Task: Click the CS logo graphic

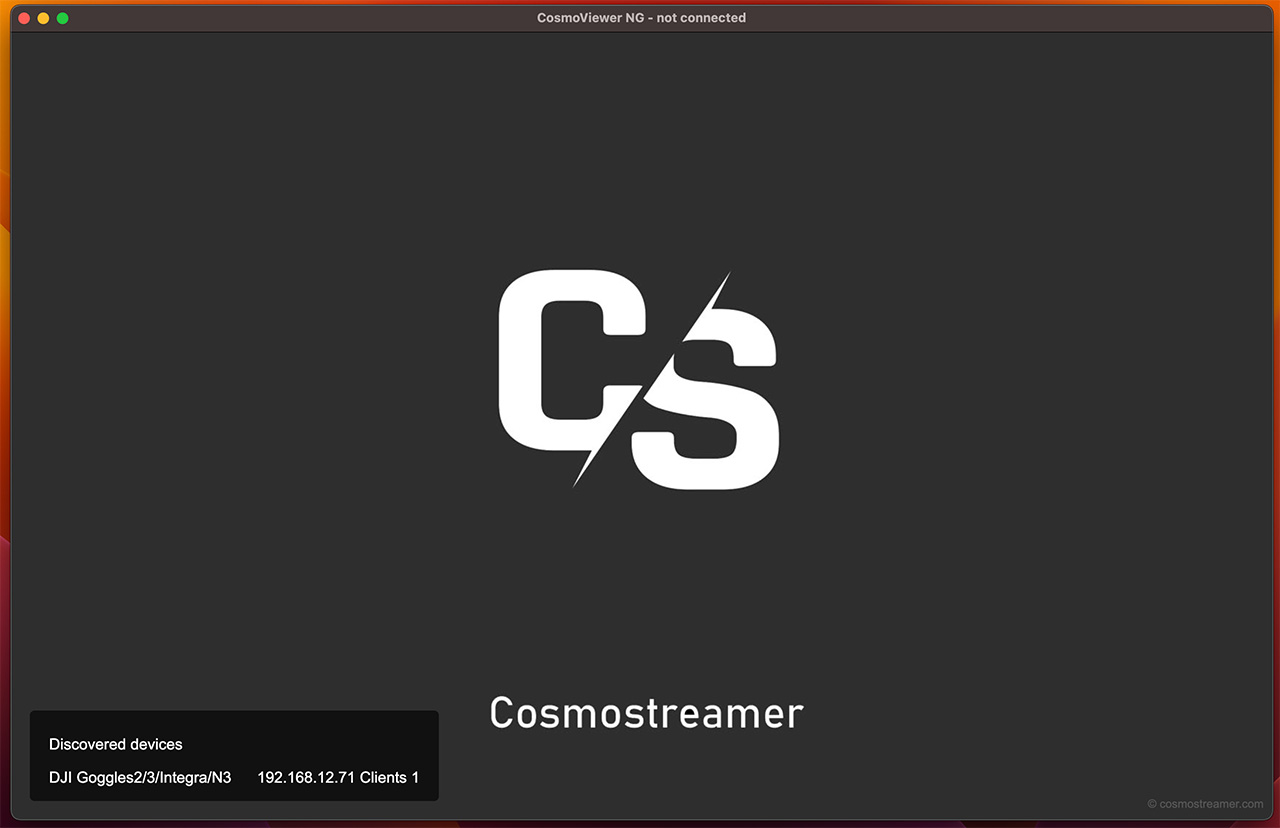Action: 638,379
